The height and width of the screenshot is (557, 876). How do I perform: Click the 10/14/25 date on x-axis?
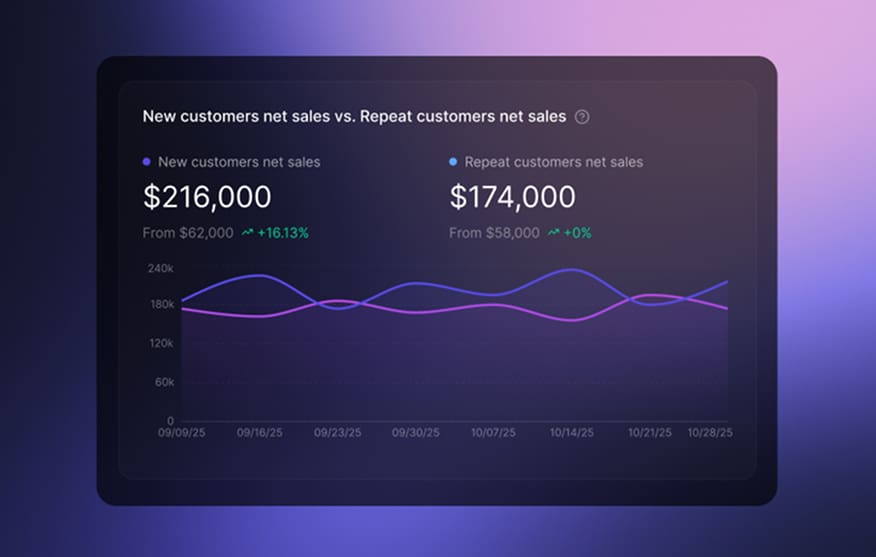[x=571, y=433]
